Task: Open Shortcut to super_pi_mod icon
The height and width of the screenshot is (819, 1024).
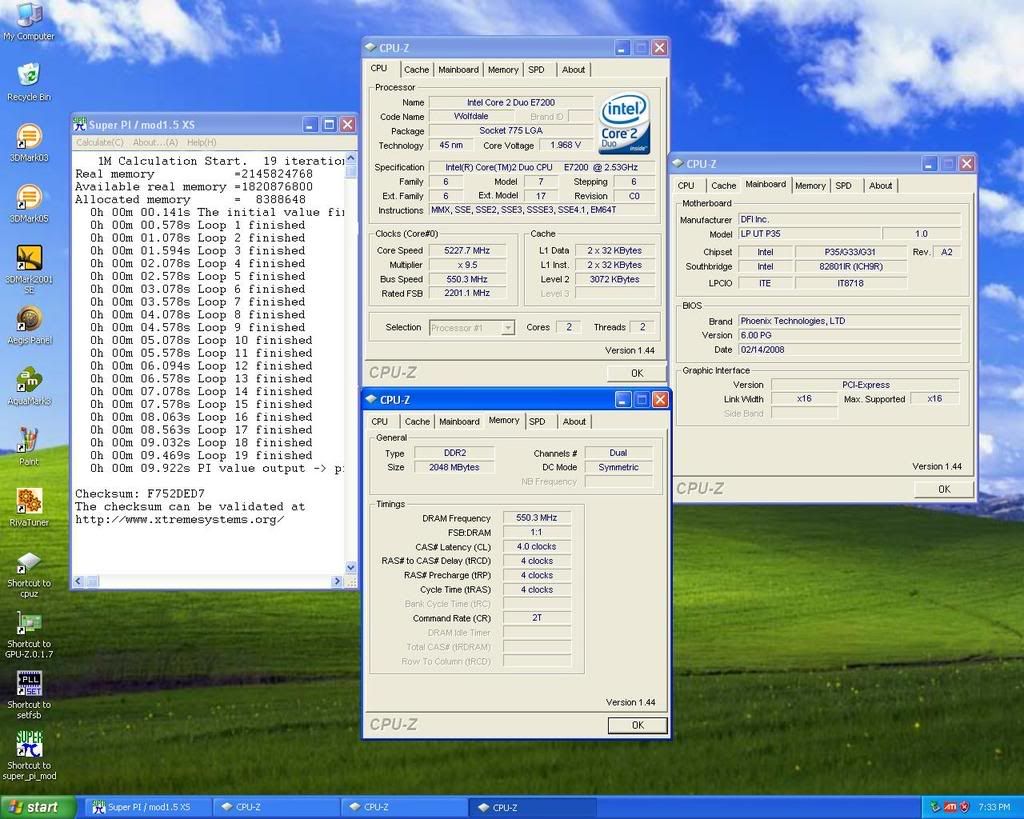Action: coord(29,756)
